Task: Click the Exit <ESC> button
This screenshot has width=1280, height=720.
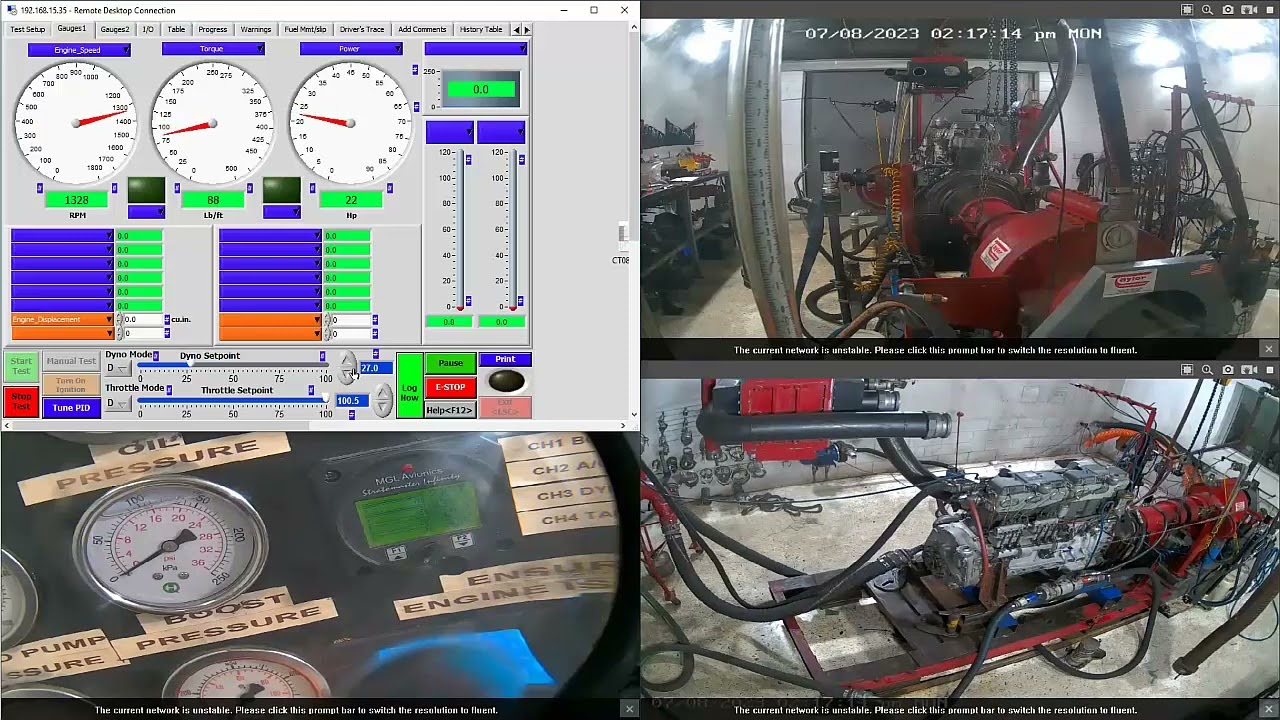Action: click(505, 406)
